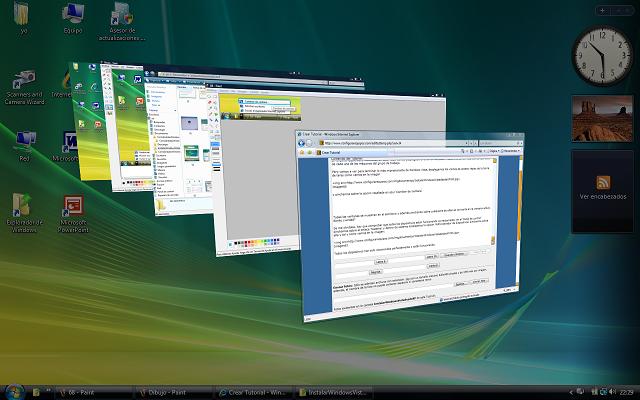
Task: Open Favorites Center star in Internet Explorer
Action: click(302, 152)
